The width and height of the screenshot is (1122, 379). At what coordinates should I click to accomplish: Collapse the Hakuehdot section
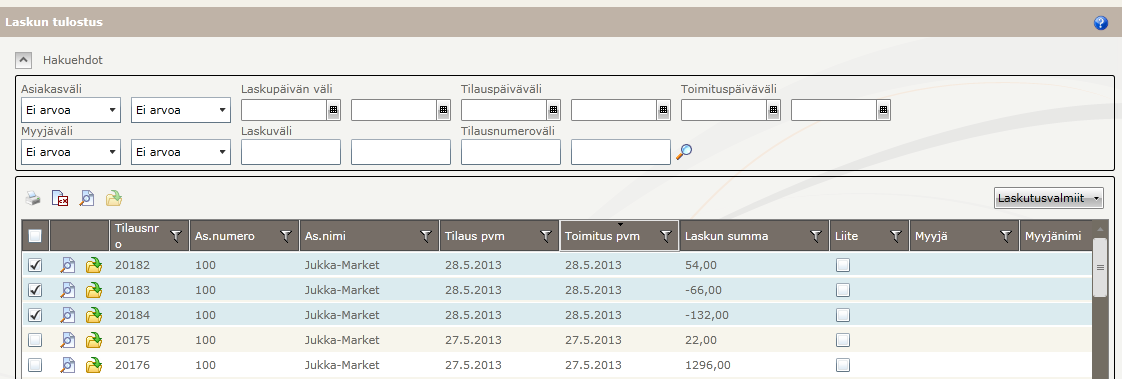[24, 60]
